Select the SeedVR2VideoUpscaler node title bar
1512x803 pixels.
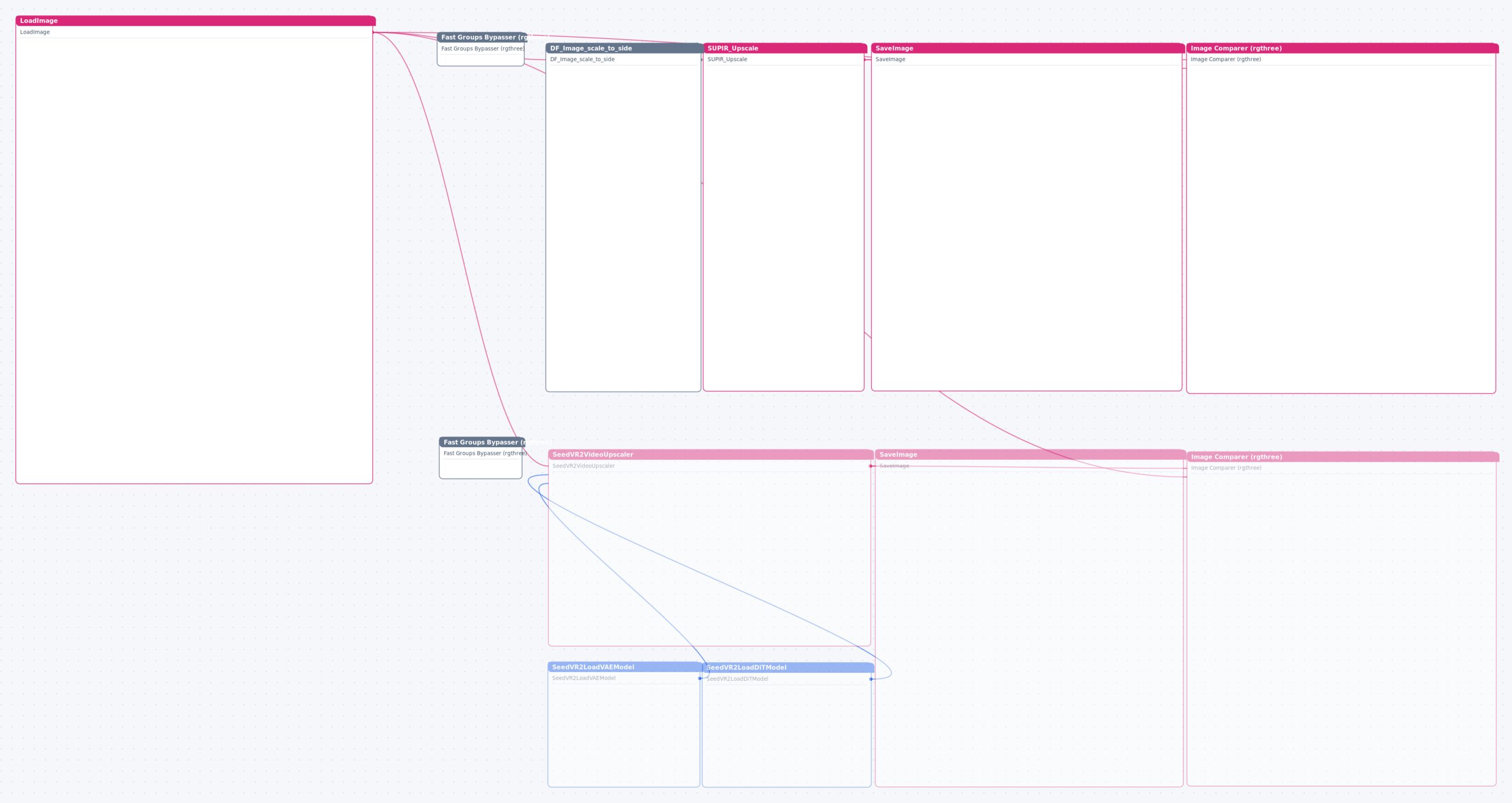(711, 454)
